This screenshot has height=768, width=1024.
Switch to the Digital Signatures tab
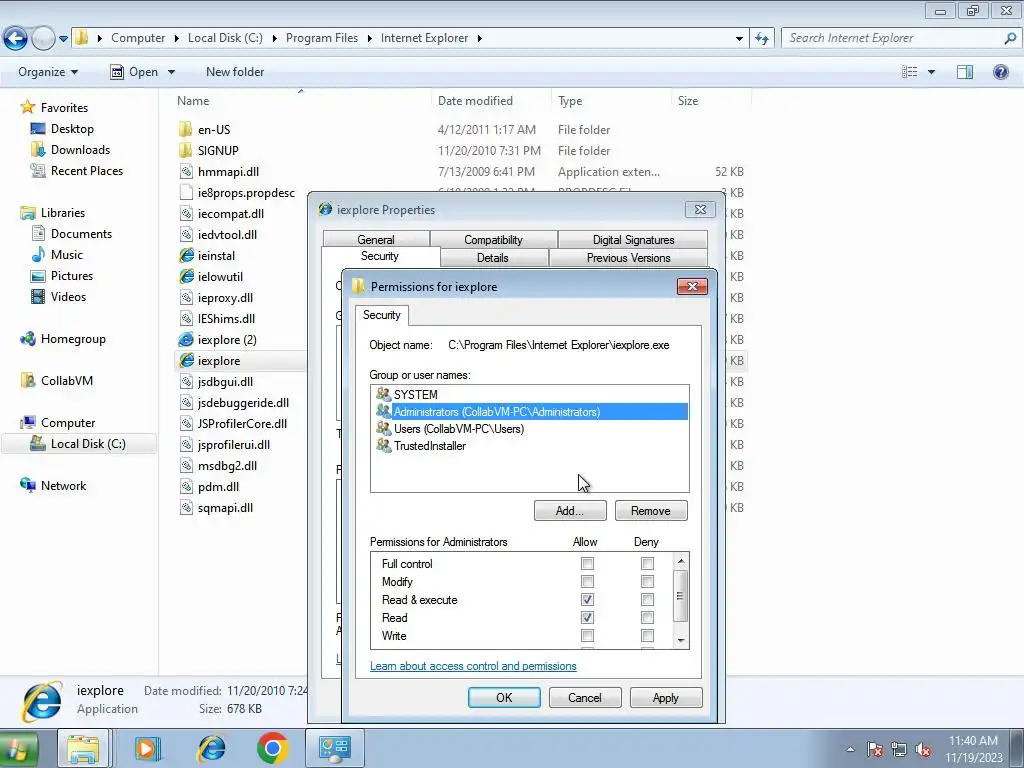(x=633, y=240)
